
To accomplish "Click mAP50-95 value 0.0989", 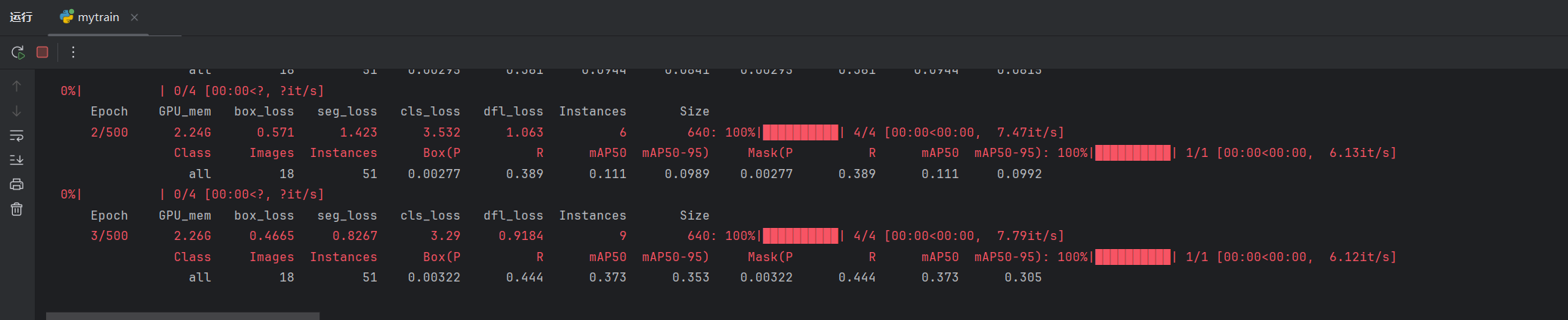I will tap(687, 174).
